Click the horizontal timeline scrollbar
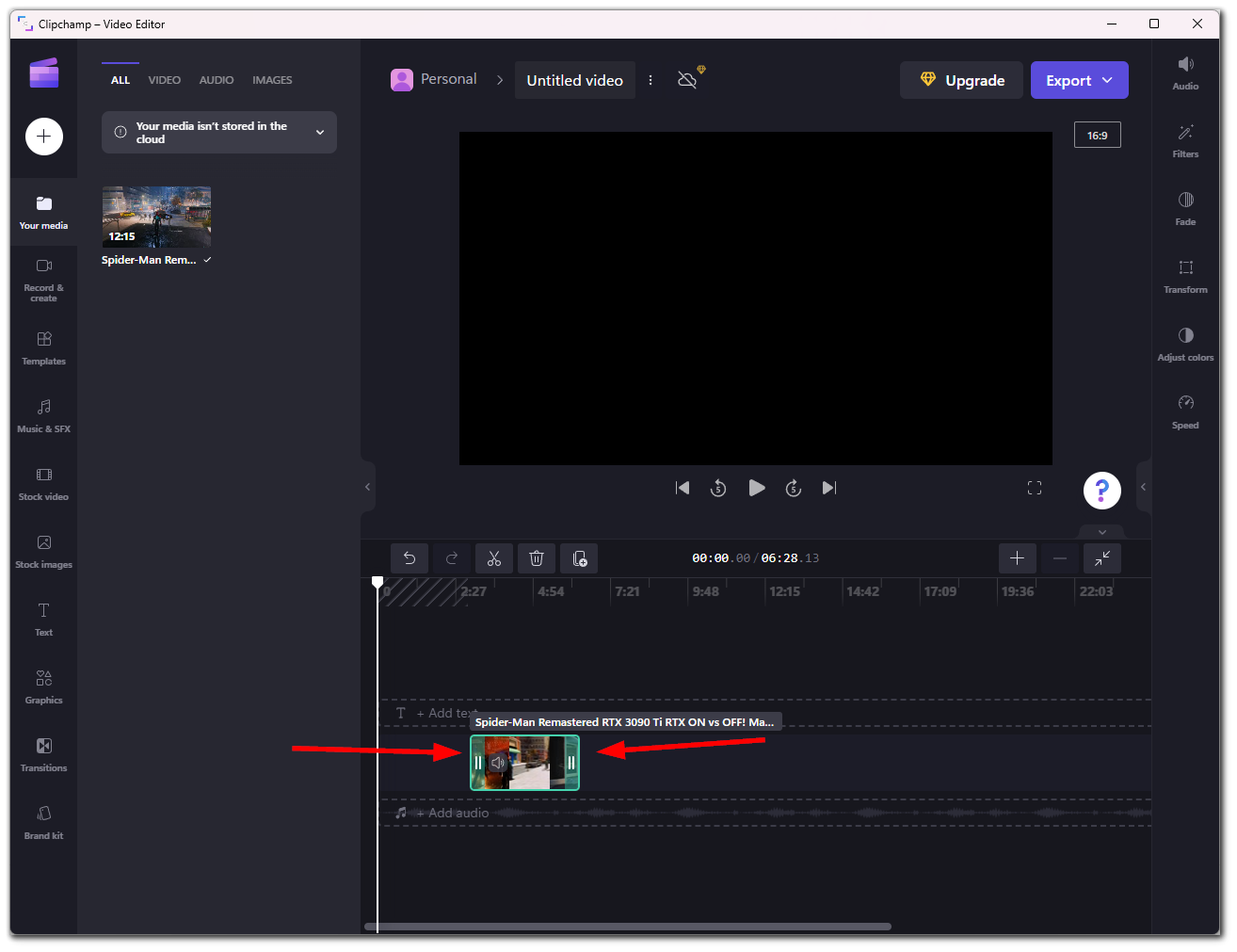This screenshot has width=1237, height=952. 628,927
